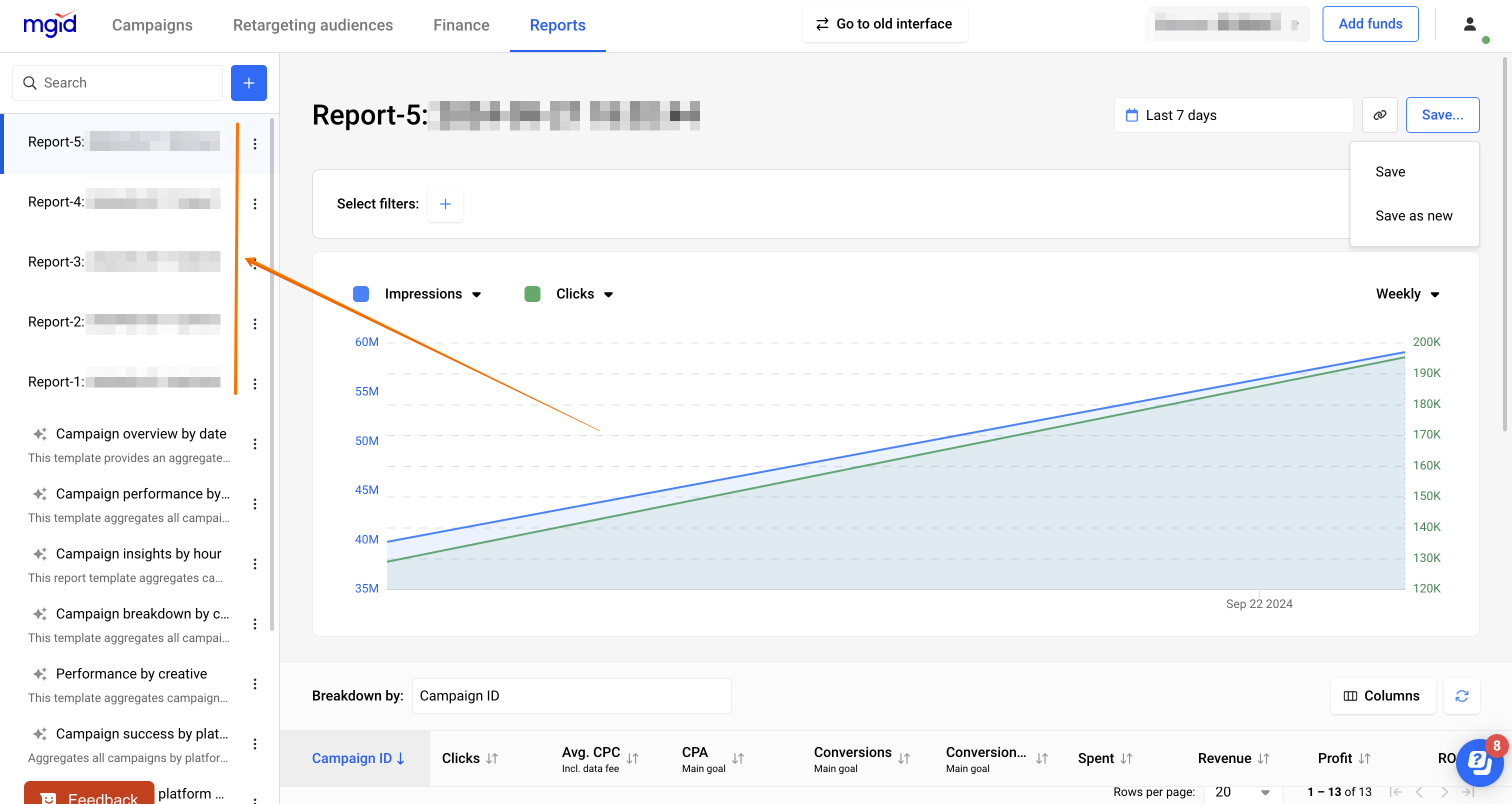This screenshot has height=804, width=1512.
Task: Click the refresh table icon
Action: point(1461,695)
